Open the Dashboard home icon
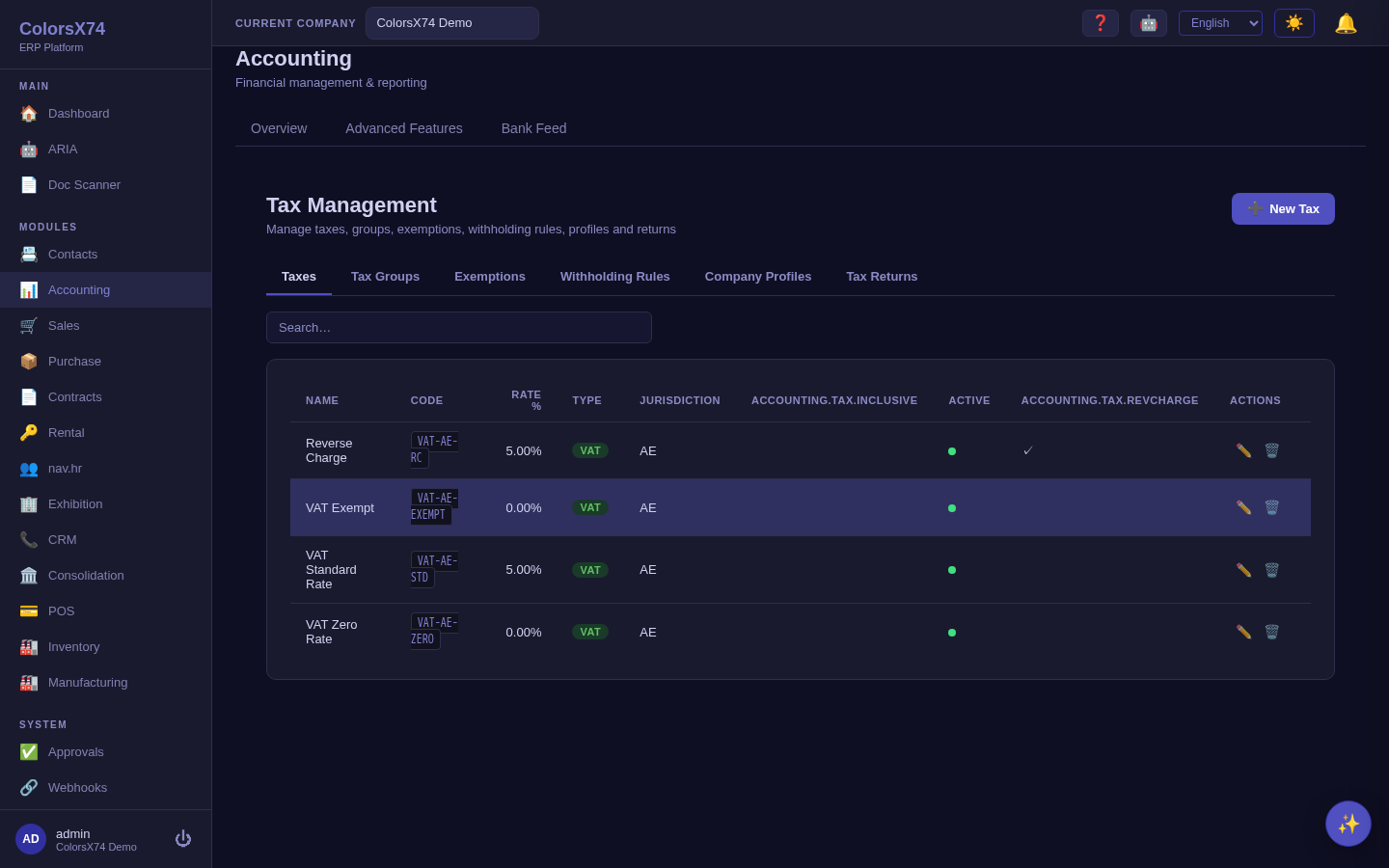Image resolution: width=1389 pixels, height=868 pixels. pyautogui.click(x=29, y=114)
